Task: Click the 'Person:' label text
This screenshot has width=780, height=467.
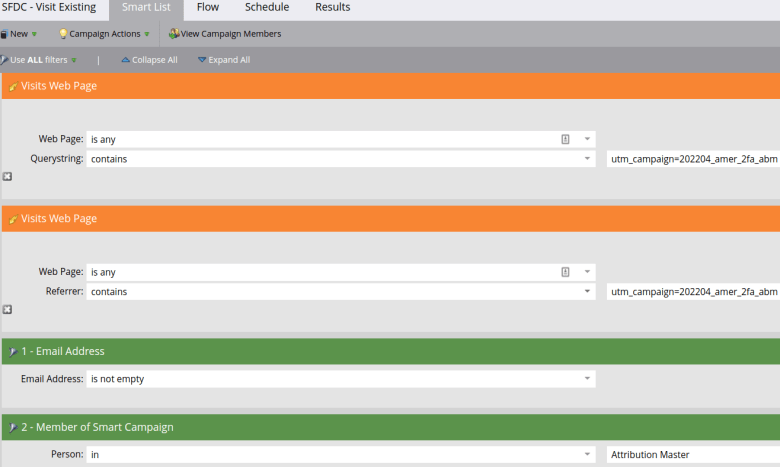Action: pyautogui.click(x=67, y=454)
